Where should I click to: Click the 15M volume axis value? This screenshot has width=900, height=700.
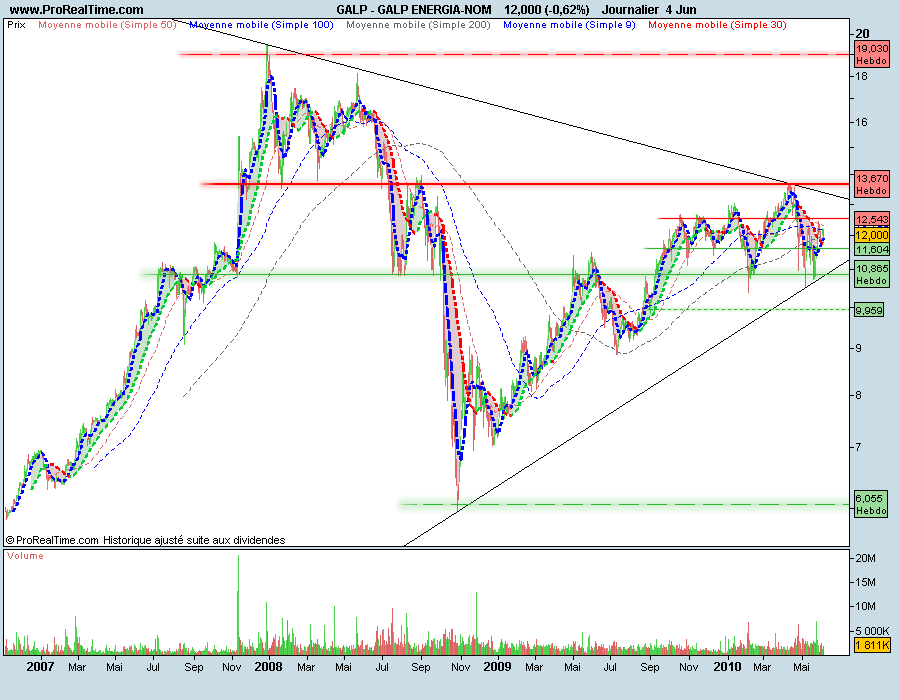point(865,582)
